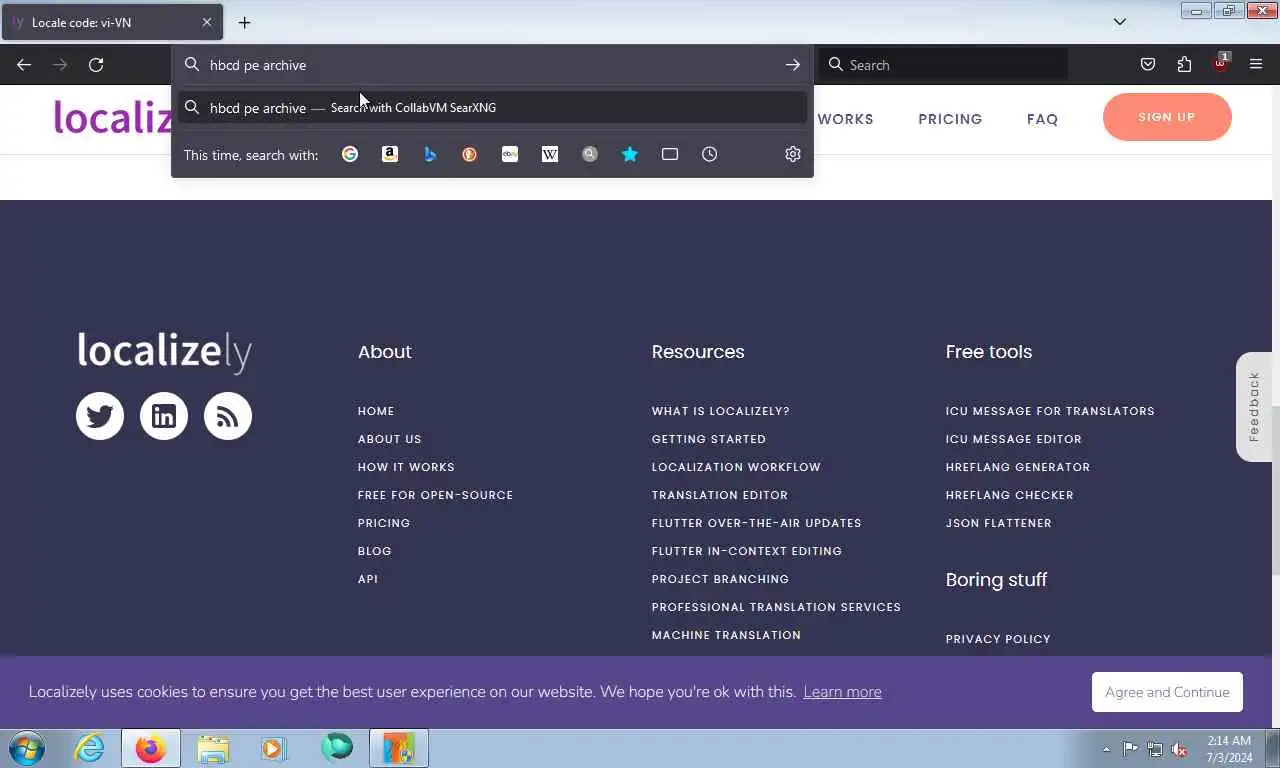Open the PRIVACY POLICY link
Screen dimensions: 1280x768
[x=998, y=639]
